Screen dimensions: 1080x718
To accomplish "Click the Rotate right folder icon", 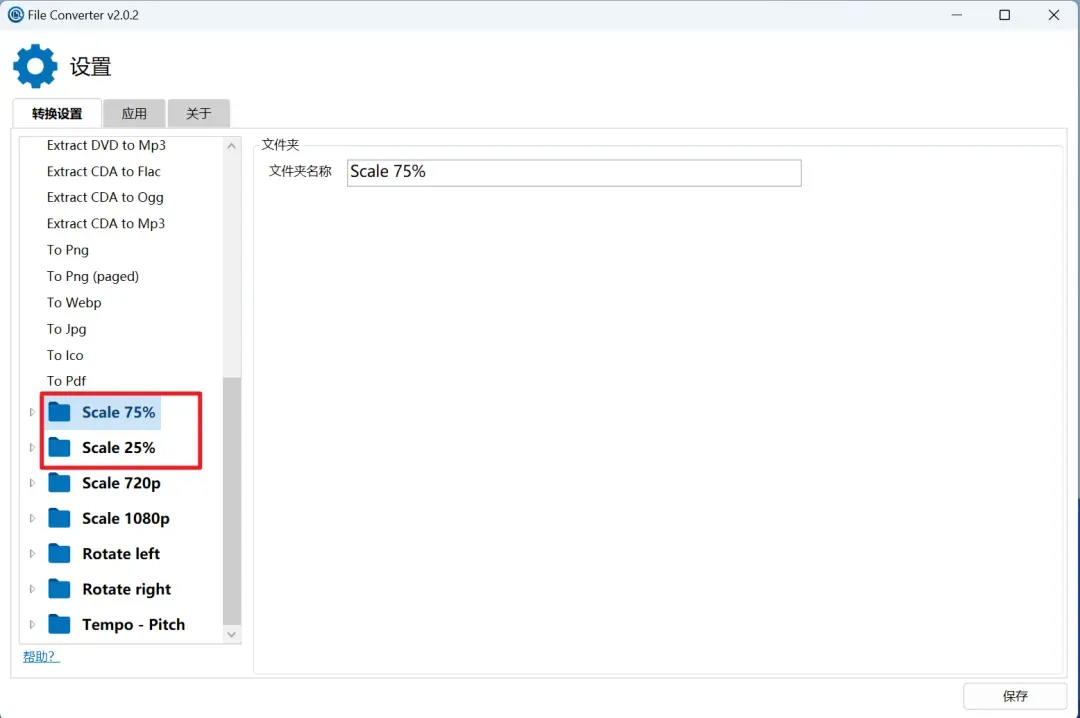I will [x=59, y=589].
